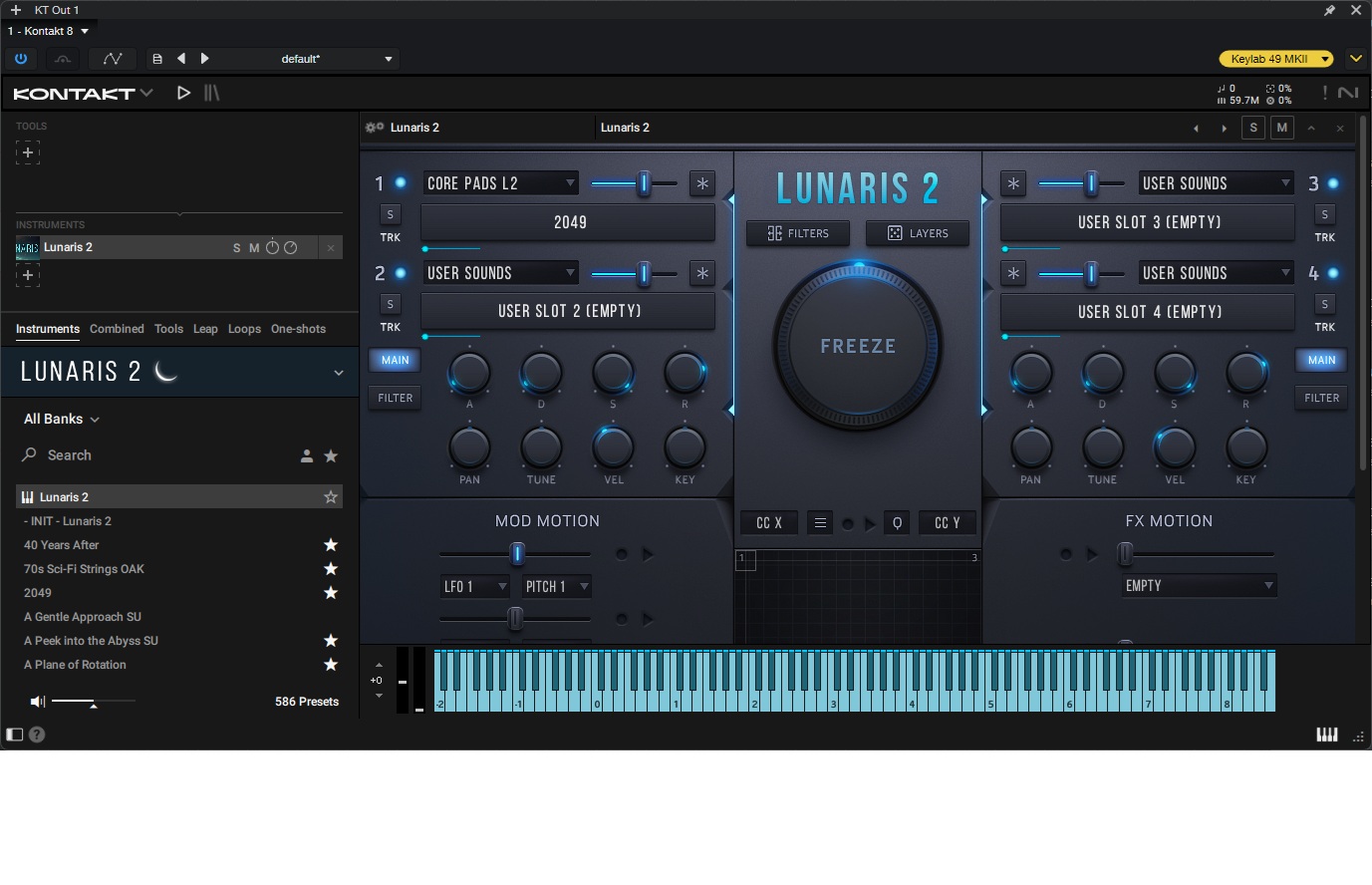Toggle layer 4 power LED
Screen dimensions: 1372x885
[x=1333, y=273]
